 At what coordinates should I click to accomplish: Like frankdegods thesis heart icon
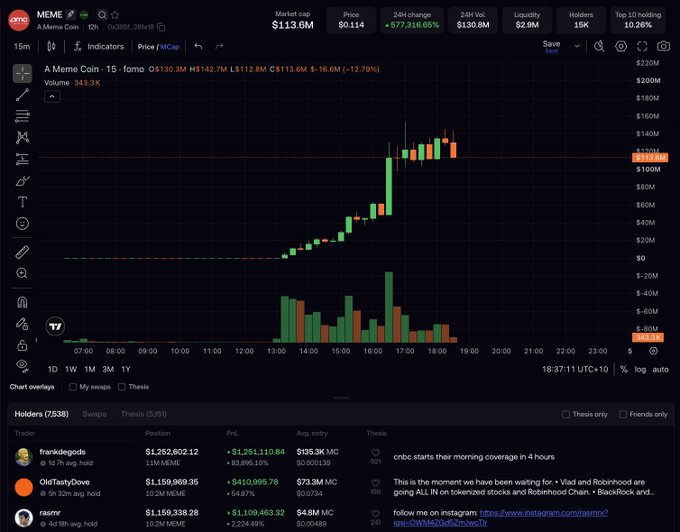coord(376,453)
